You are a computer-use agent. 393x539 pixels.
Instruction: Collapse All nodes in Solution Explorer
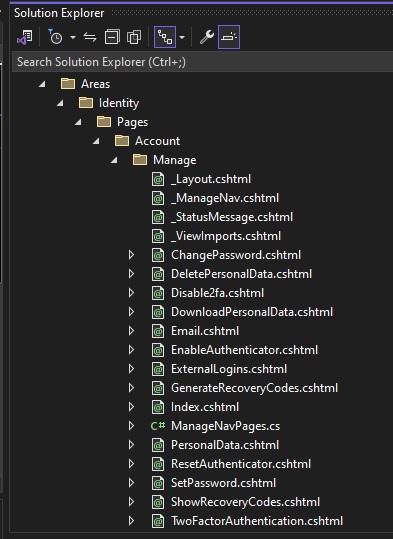point(112,37)
